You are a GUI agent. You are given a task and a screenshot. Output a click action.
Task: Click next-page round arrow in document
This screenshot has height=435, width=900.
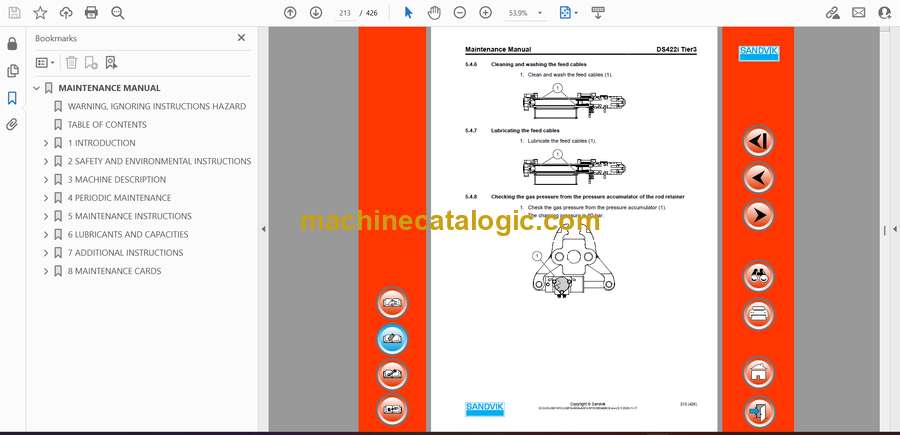coord(758,215)
